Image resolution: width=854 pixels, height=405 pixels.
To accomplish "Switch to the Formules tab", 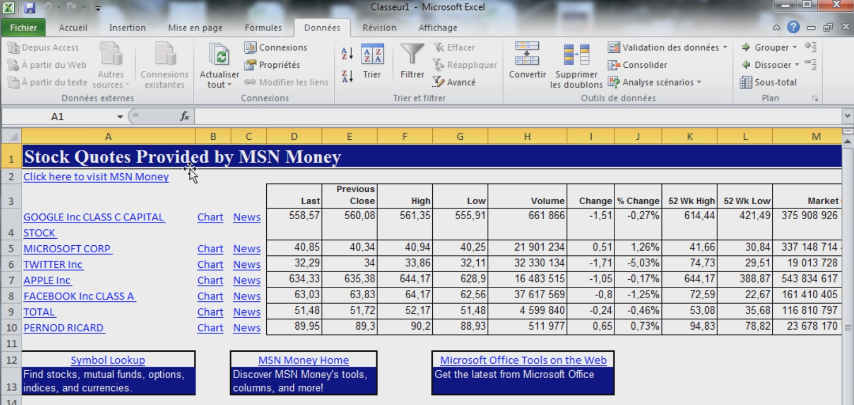I will (x=263, y=28).
